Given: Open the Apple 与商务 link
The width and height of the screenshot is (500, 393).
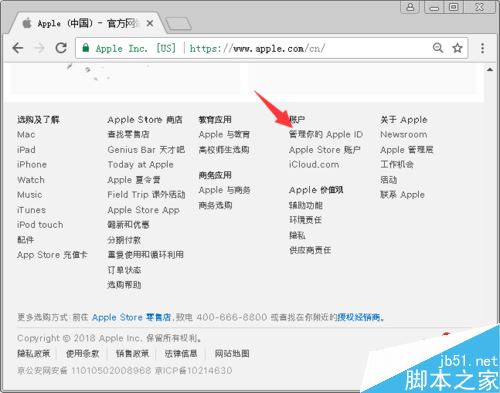Looking at the screenshot, I should click(224, 190).
